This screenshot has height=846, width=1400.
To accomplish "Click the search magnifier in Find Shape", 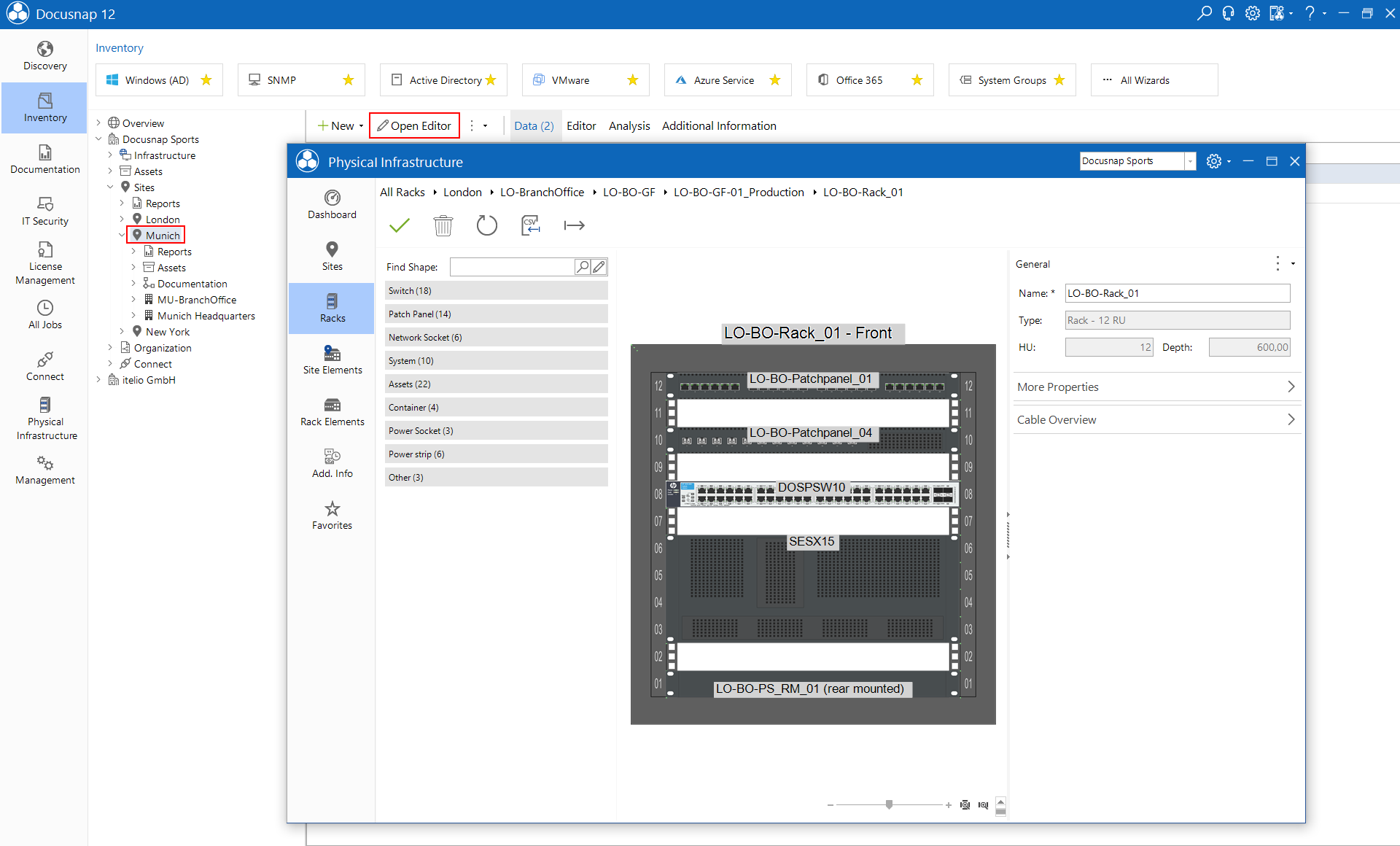I will pos(582,267).
